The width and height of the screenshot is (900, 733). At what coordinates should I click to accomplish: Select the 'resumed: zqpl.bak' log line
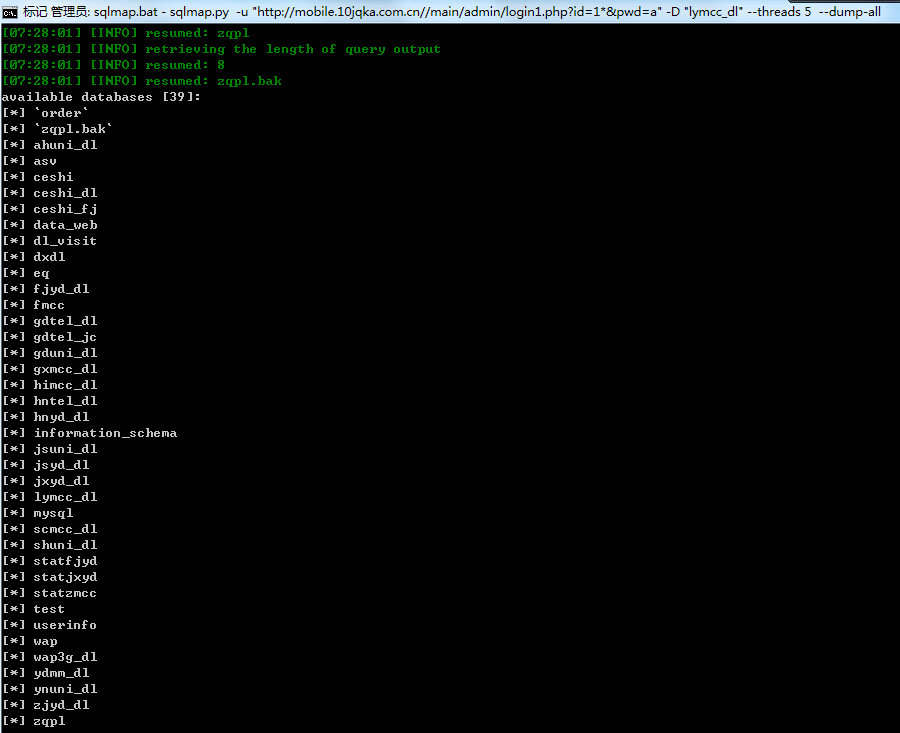[x=142, y=82]
